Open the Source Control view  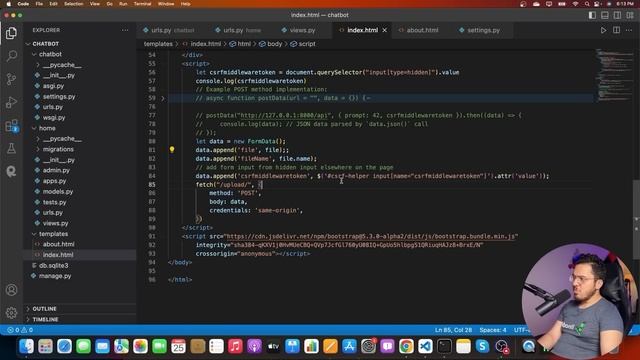click(11, 79)
